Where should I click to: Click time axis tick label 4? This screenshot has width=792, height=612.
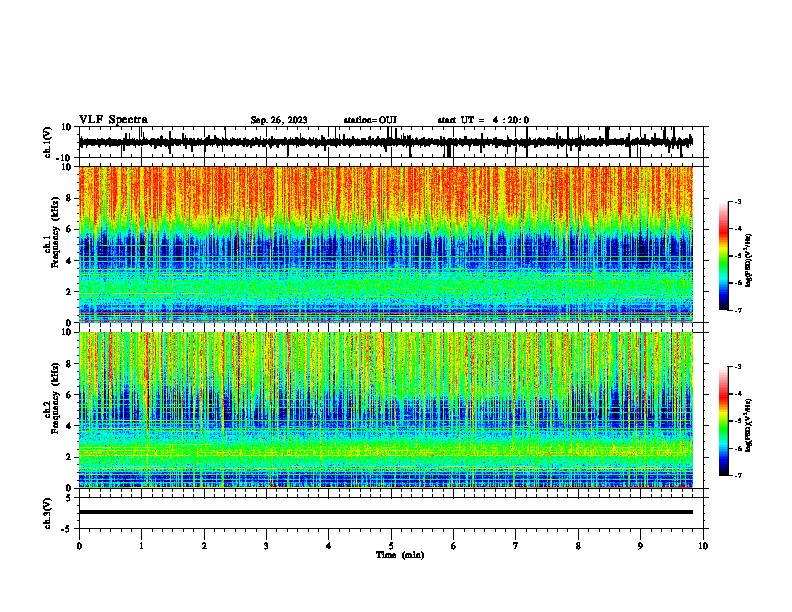(329, 546)
